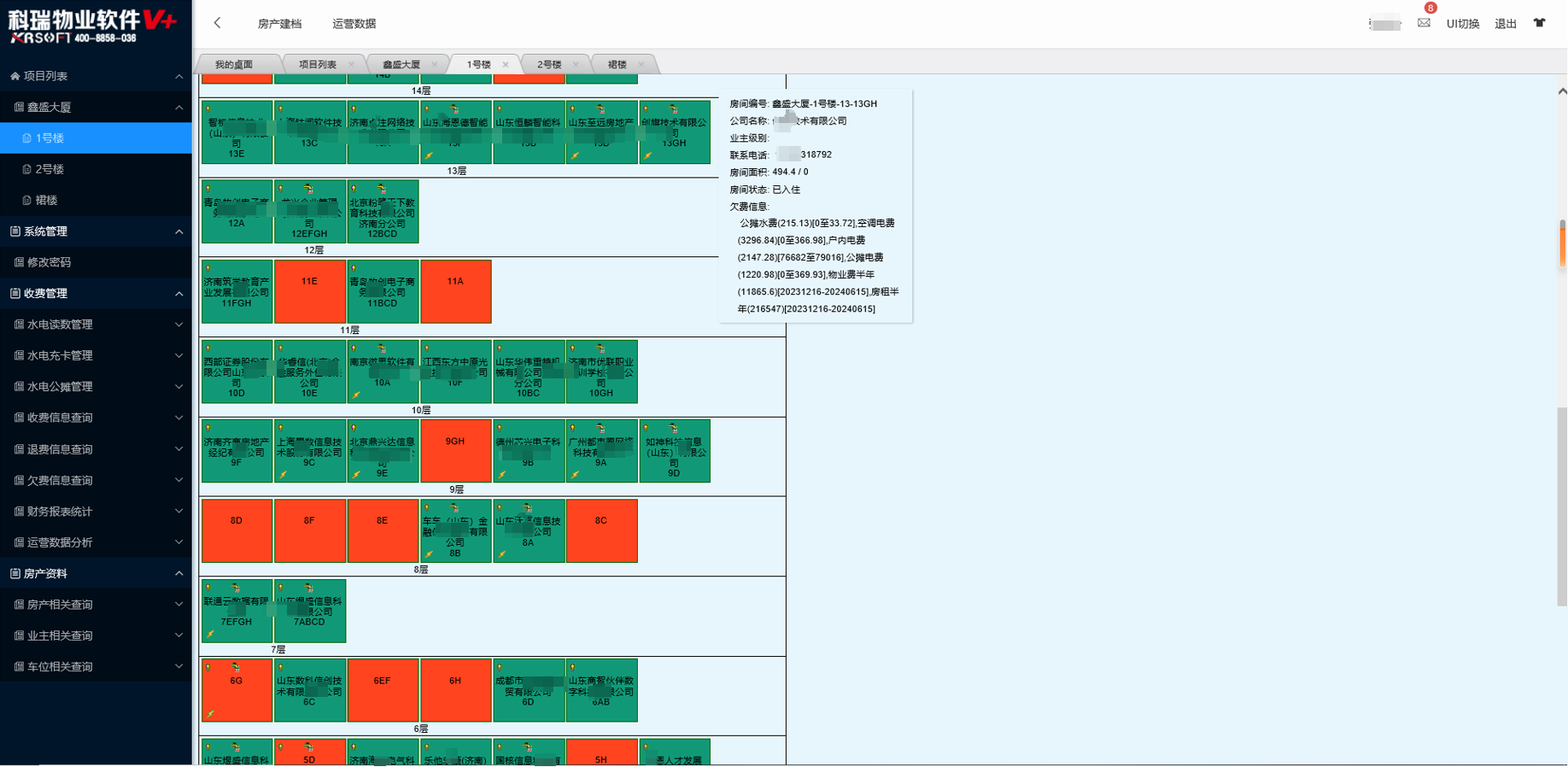
Task: Close the 裙楼 tab with its X
Action: [x=641, y=65]
